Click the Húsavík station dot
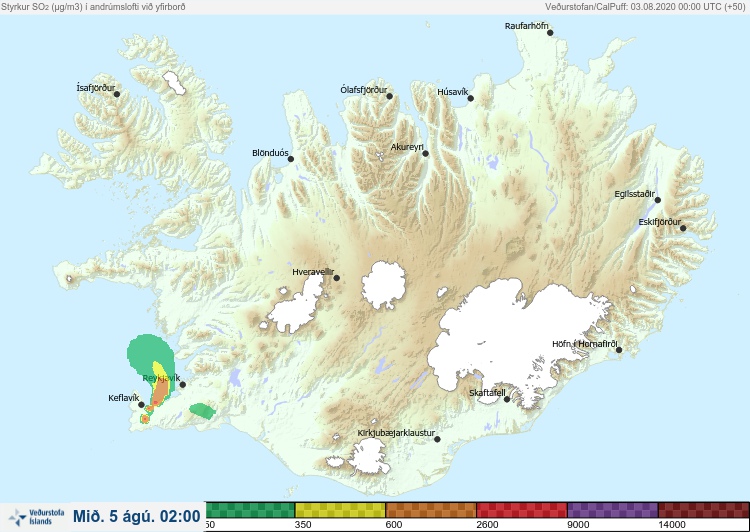750x532 pixels. (x=470, y=99)
